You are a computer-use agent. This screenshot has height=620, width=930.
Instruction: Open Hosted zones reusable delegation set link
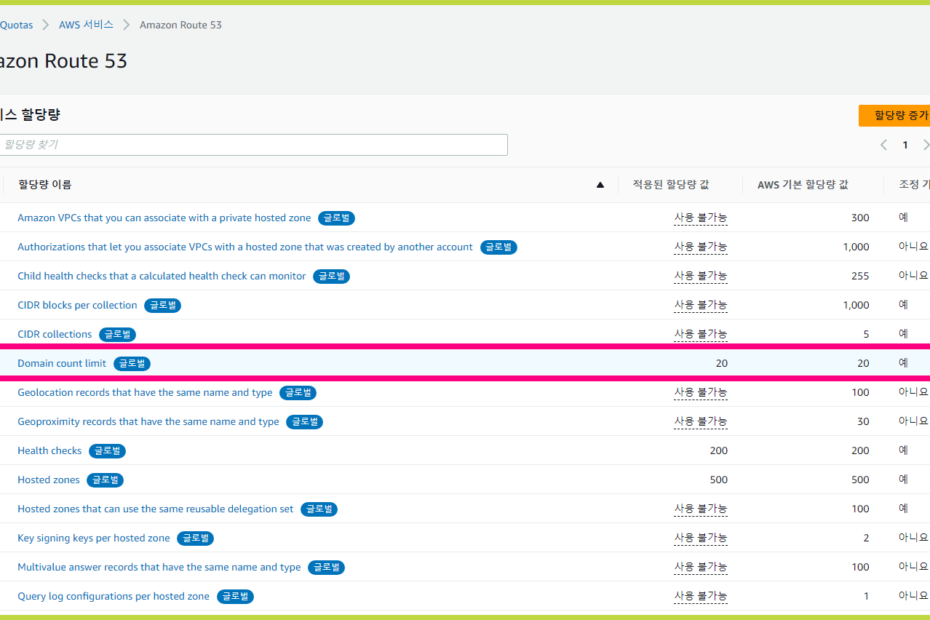point(155,508)
